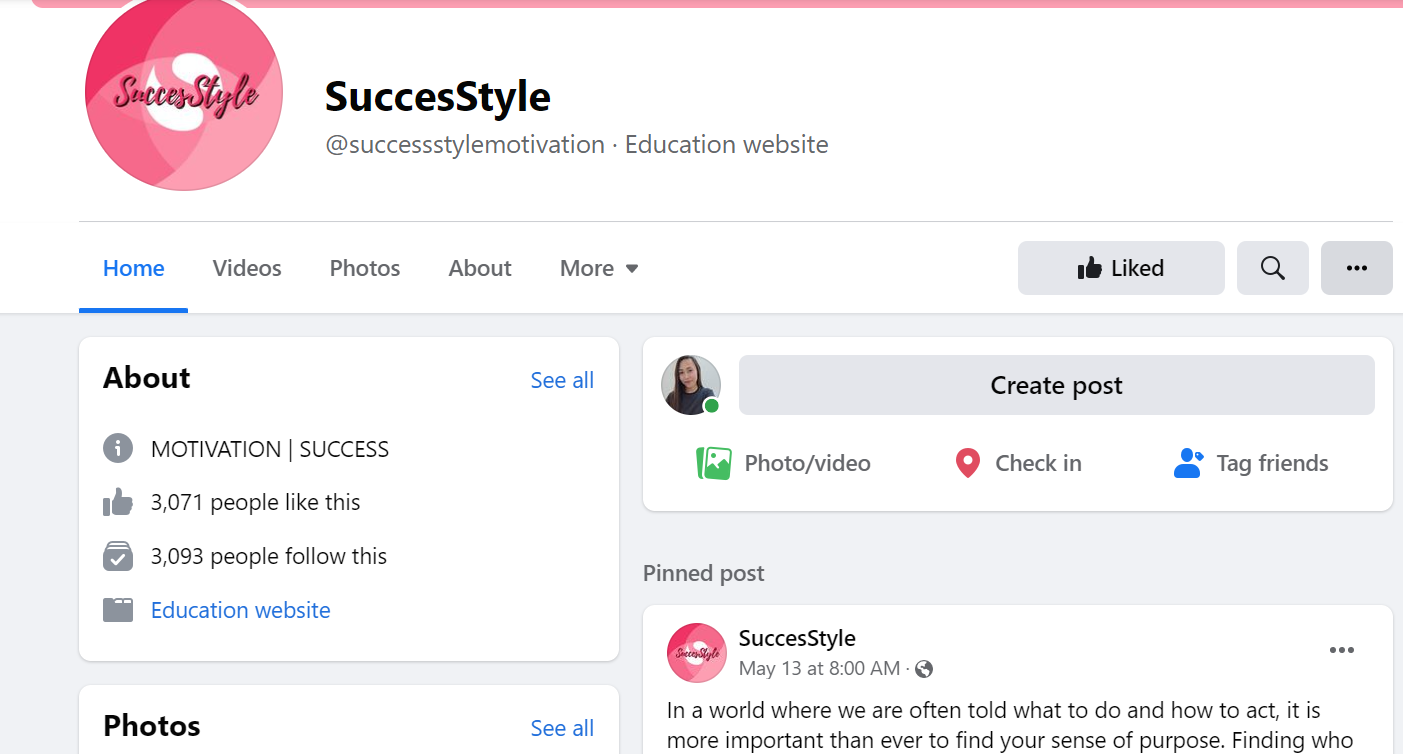This screenshot has height=754, width=1403.
Task: Open the Photos tab
Action: pyautogui.click(x=365, y=268)
